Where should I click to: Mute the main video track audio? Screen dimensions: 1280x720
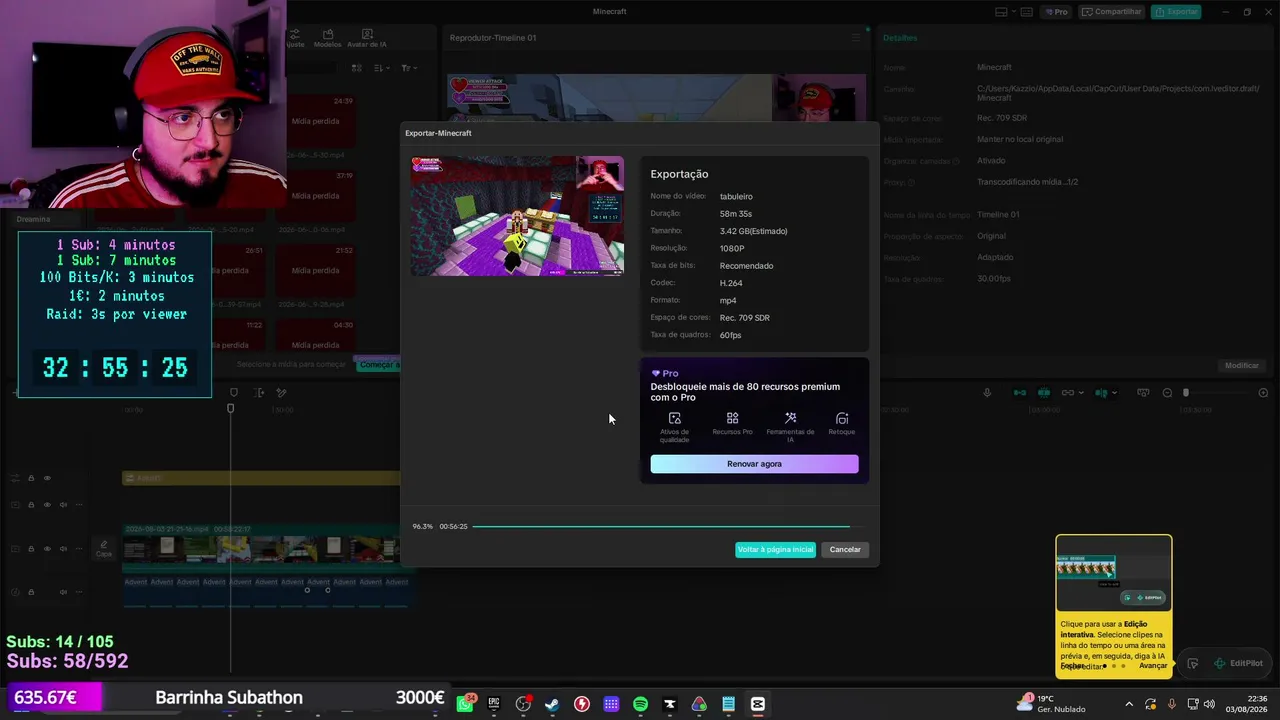pyautogui.click(x=63, y=548)
